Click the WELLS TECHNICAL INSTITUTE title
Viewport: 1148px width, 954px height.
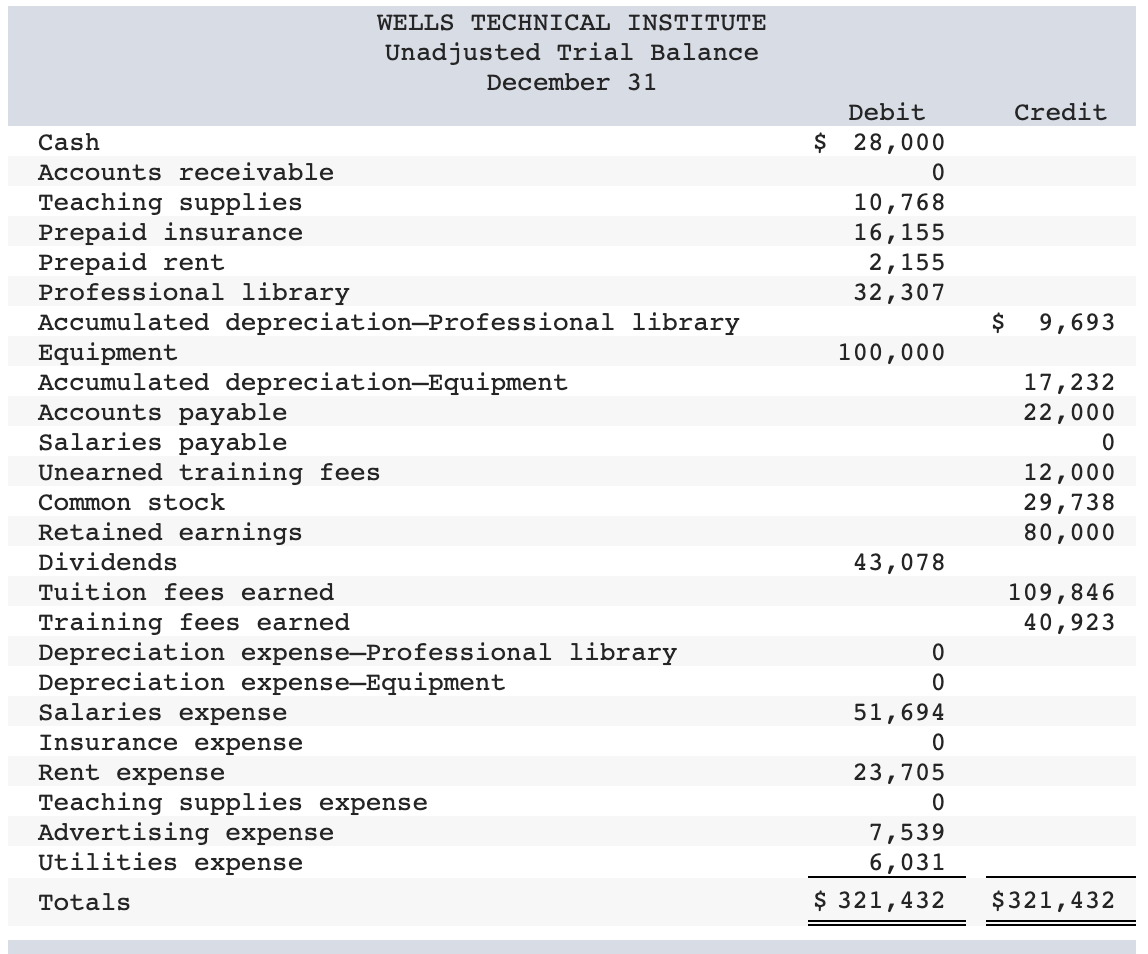pos(568,23)
